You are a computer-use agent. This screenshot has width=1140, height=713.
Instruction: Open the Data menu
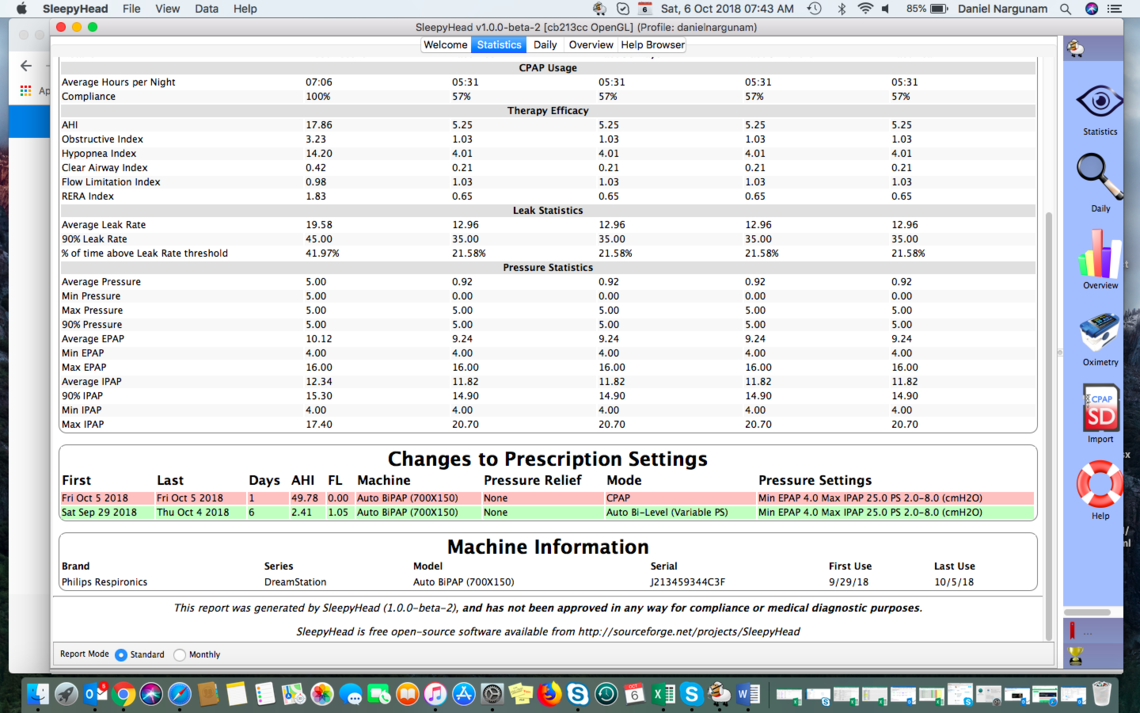[206, 9]
